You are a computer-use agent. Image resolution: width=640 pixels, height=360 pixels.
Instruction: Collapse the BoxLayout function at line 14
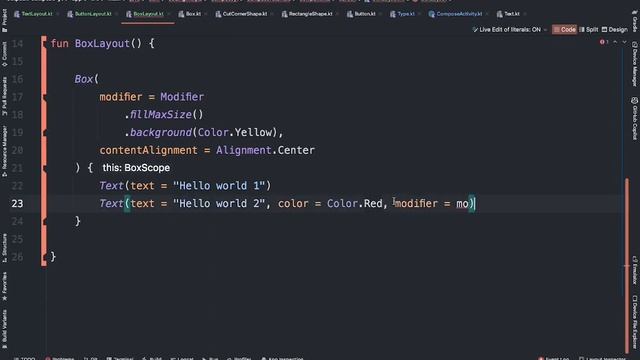[44, 44]
